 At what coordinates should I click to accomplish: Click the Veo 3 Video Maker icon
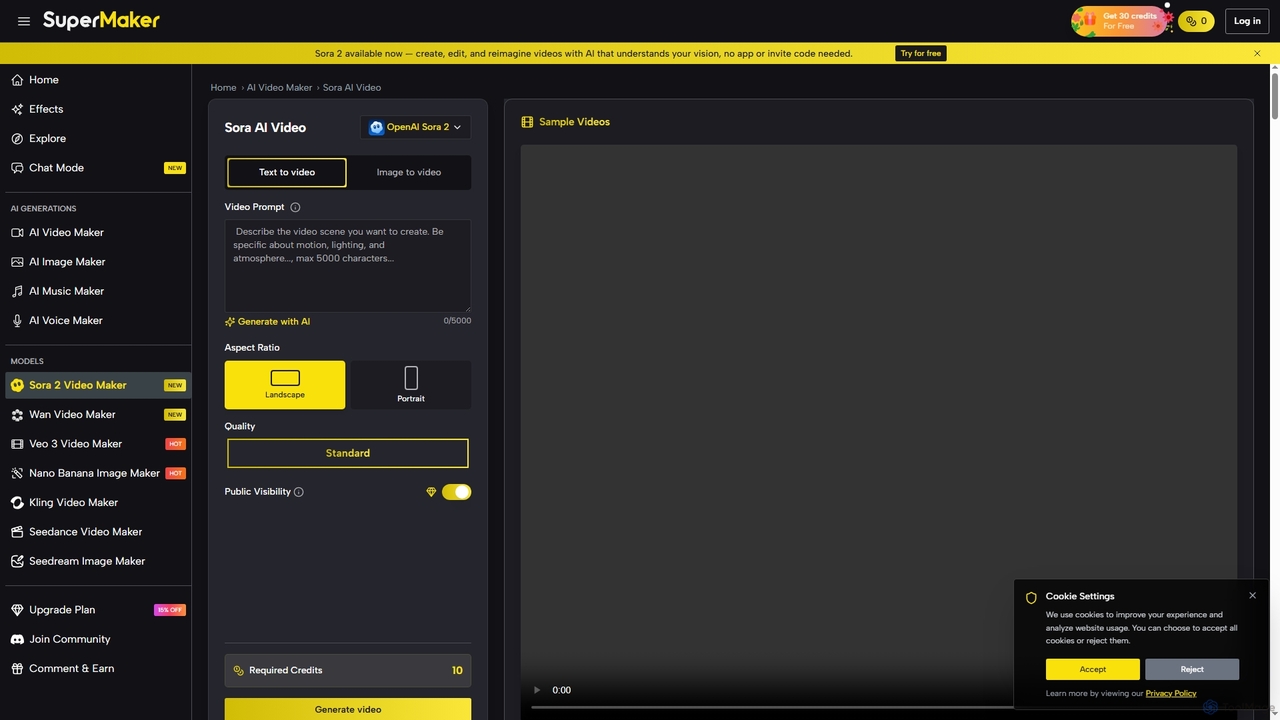pyautogui.click(x=17, y=444)
